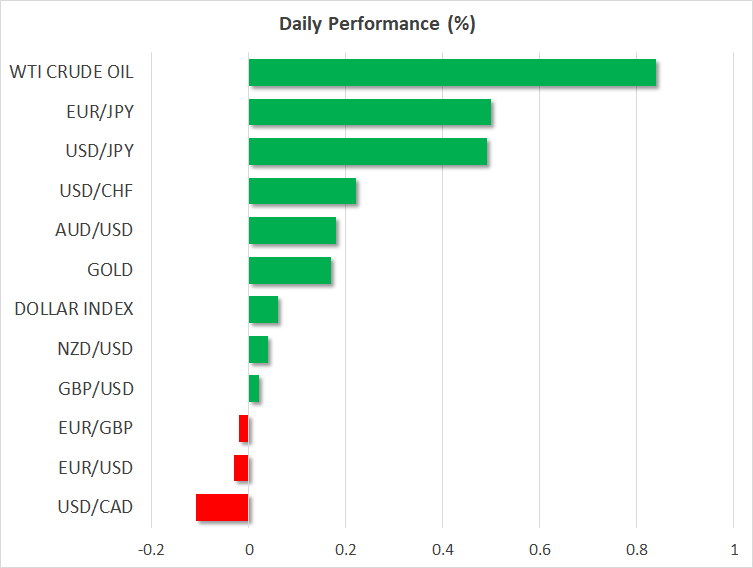This screenshot has width=753, height=568.
Task: Select the GOLD category label
Action: pyautogui.click(x=110, y=270)
